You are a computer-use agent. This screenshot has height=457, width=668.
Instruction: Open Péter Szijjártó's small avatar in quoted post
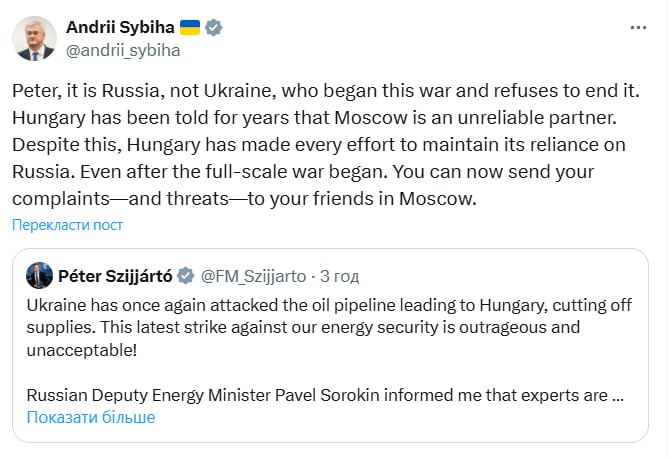pos(40,276)
